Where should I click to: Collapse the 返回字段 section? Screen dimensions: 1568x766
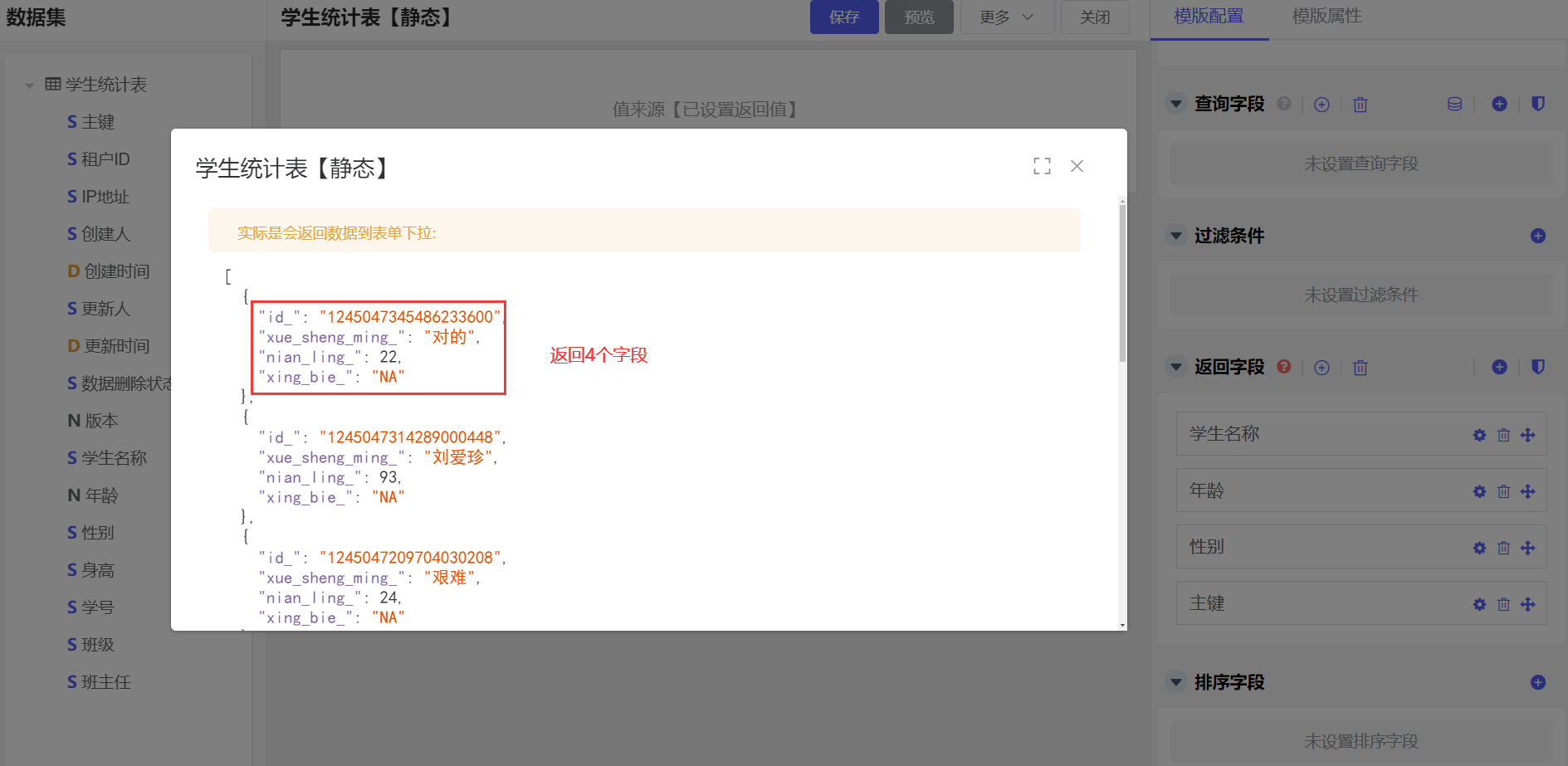1175,367
